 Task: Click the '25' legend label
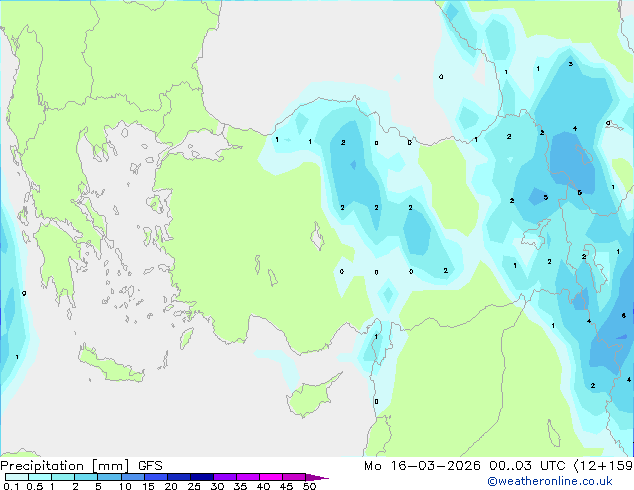(x=194, y=486)
